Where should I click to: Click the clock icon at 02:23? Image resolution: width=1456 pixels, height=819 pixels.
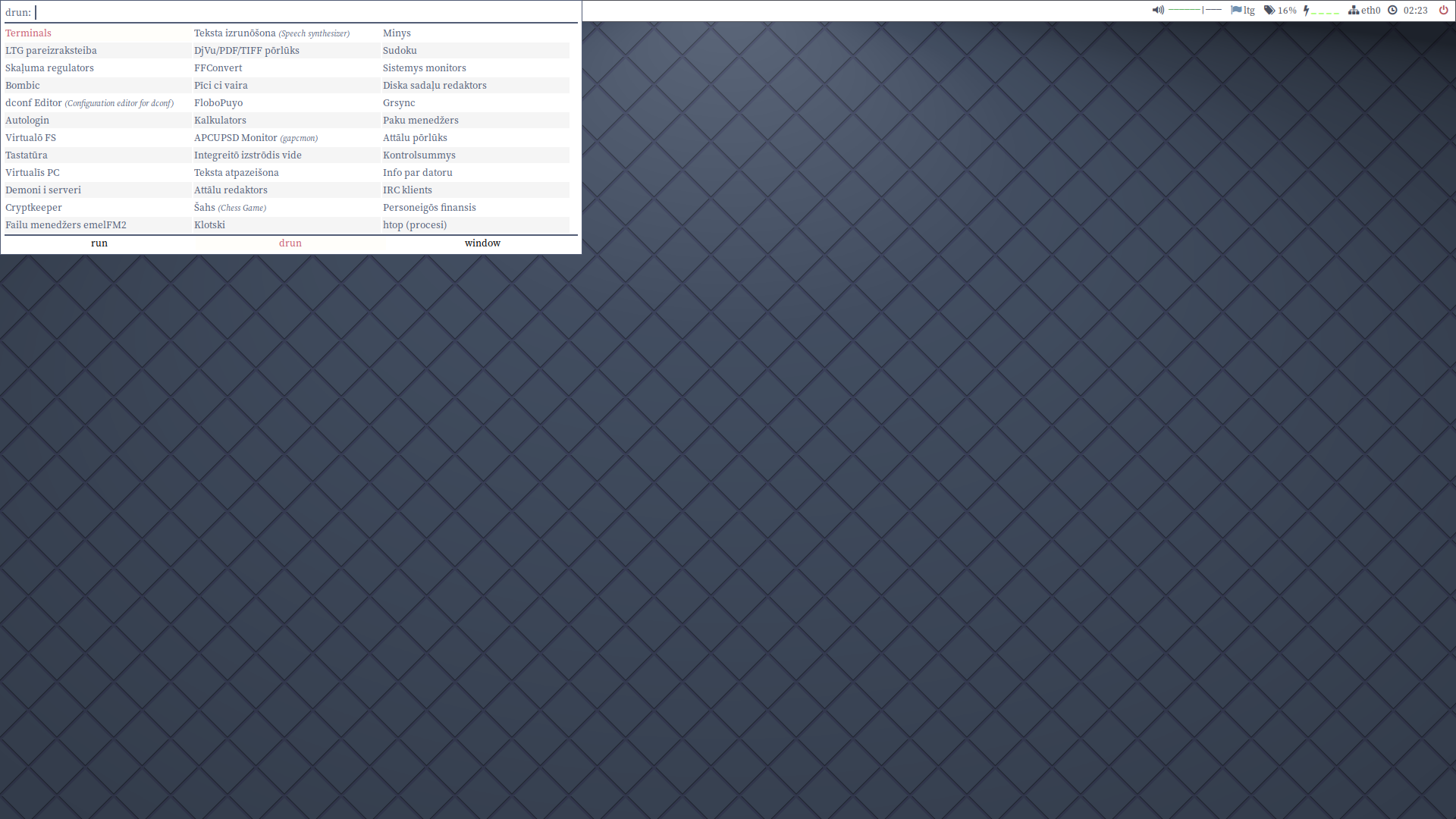tap(1392, 11)
